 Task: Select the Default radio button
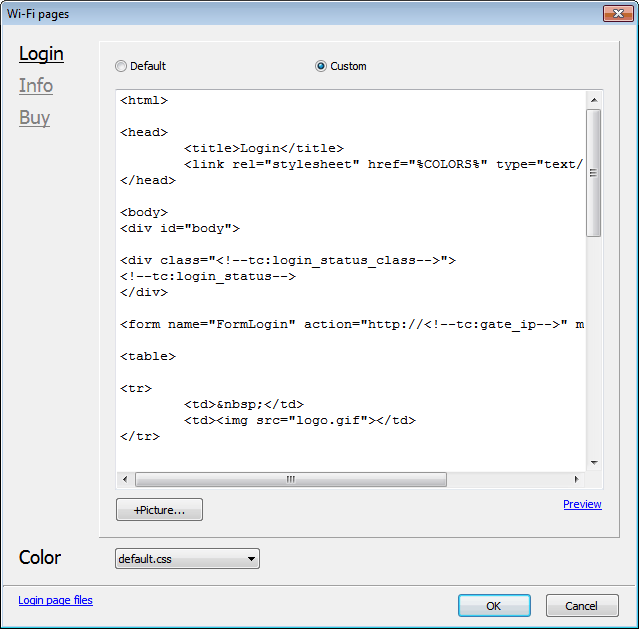(x=121, y=67)
